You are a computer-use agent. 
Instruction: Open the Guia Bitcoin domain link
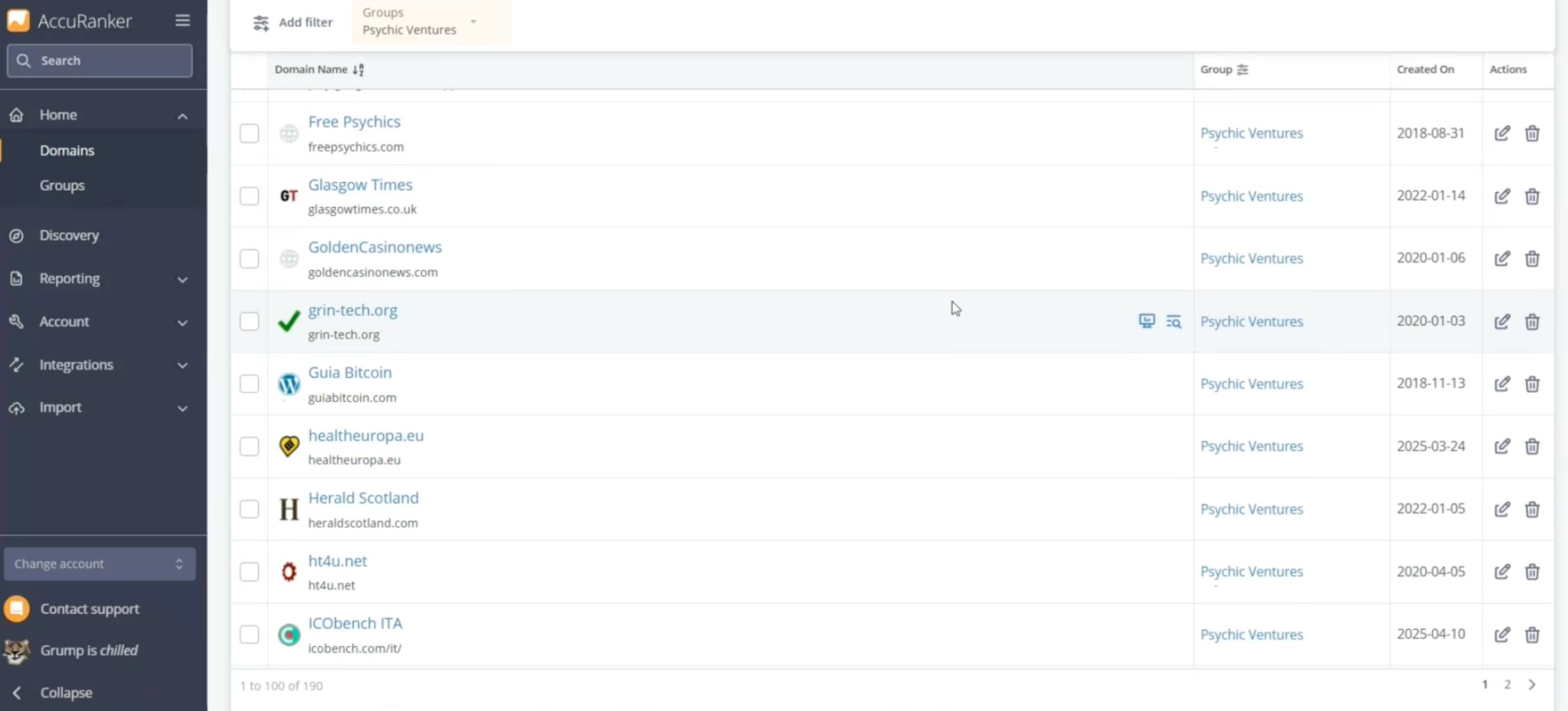point(349,373)
